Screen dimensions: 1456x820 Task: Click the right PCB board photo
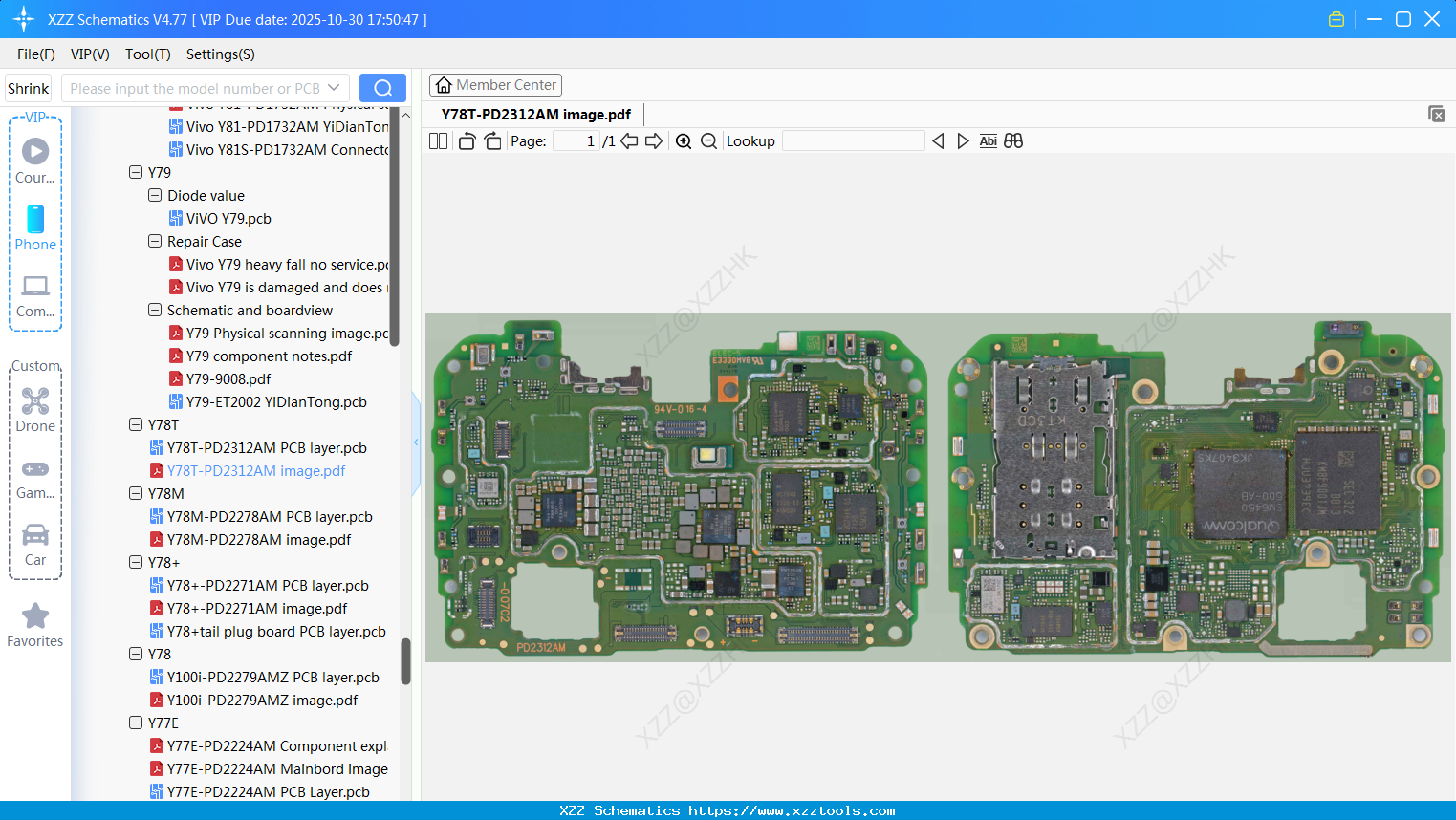tap(1196, 487)
